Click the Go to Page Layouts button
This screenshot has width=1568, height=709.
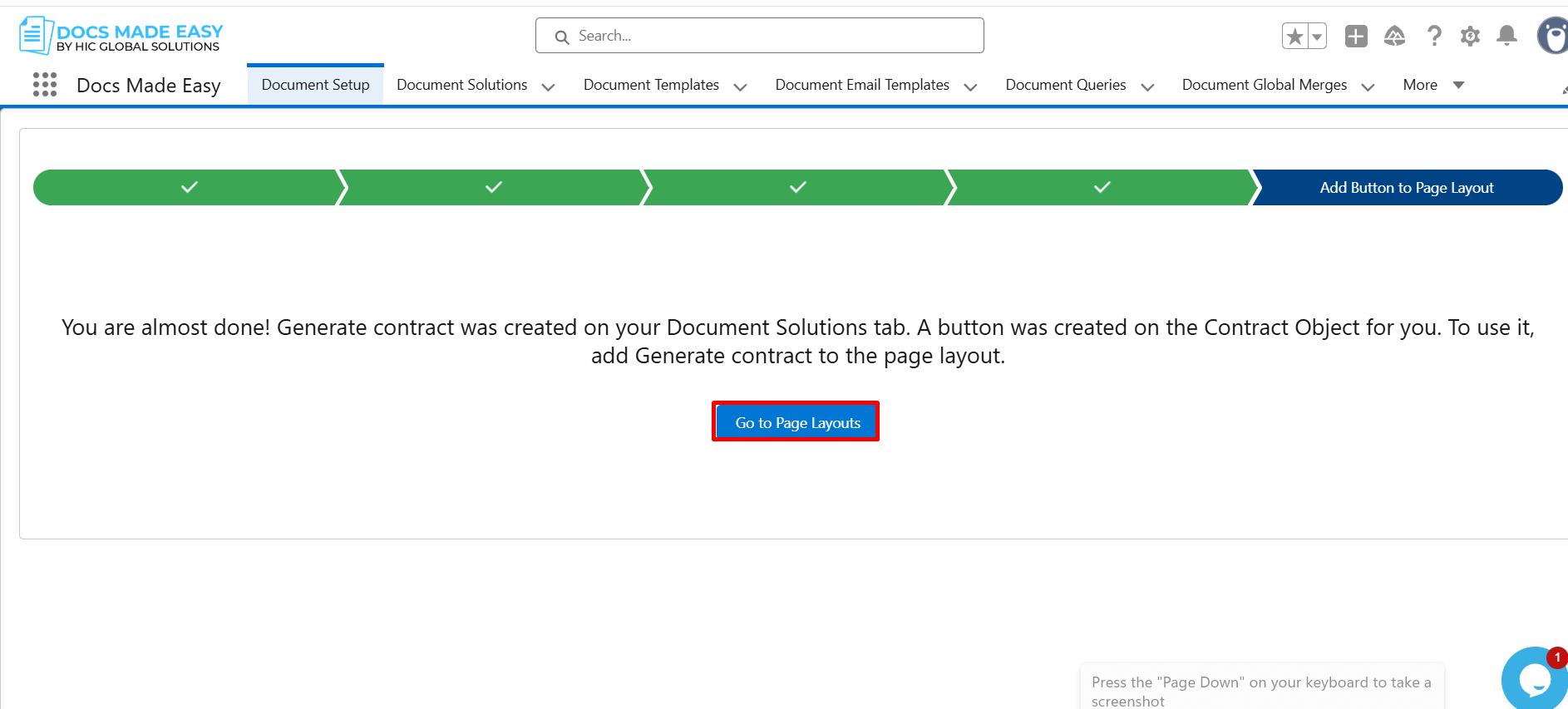(x=796, y=422)
